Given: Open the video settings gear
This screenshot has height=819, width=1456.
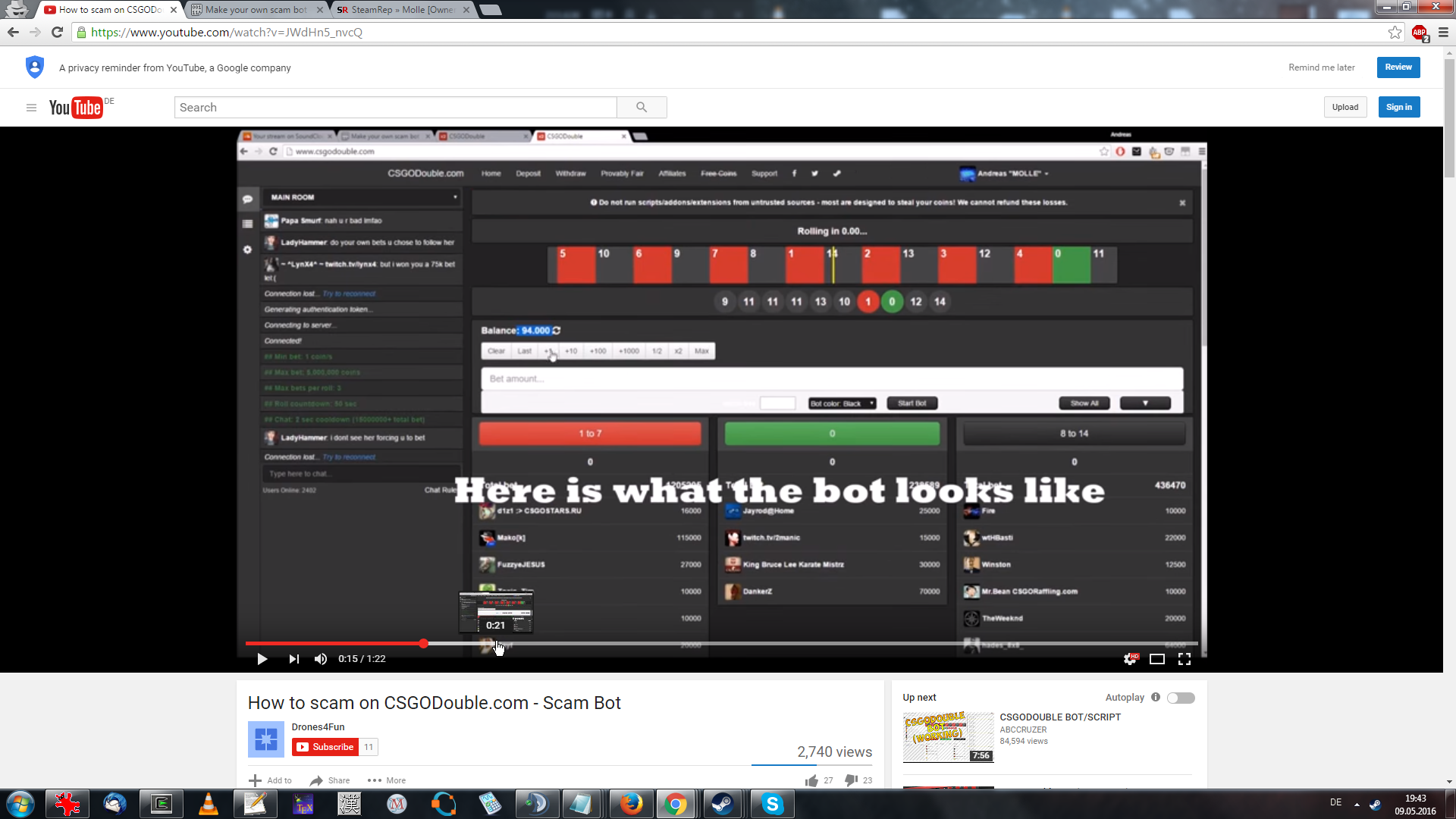Looking at the screenshot, I should [x=1130, y=659].
